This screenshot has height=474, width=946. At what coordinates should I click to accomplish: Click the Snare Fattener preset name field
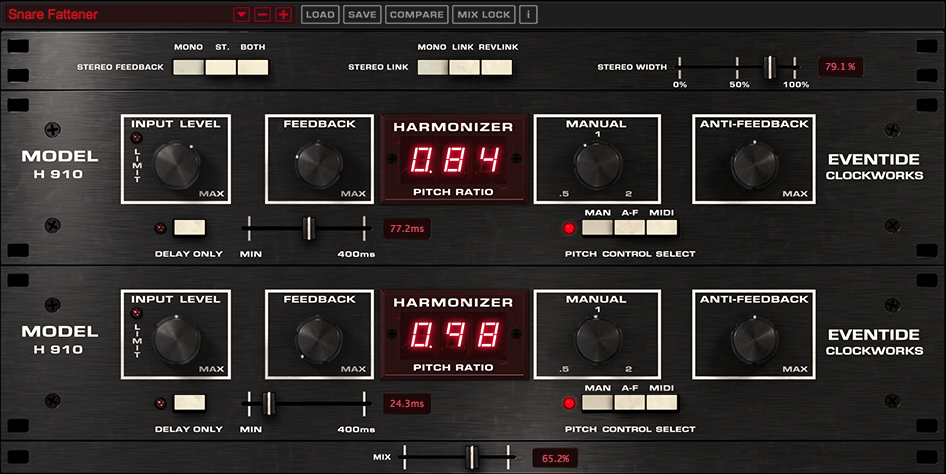coord(118,14)
